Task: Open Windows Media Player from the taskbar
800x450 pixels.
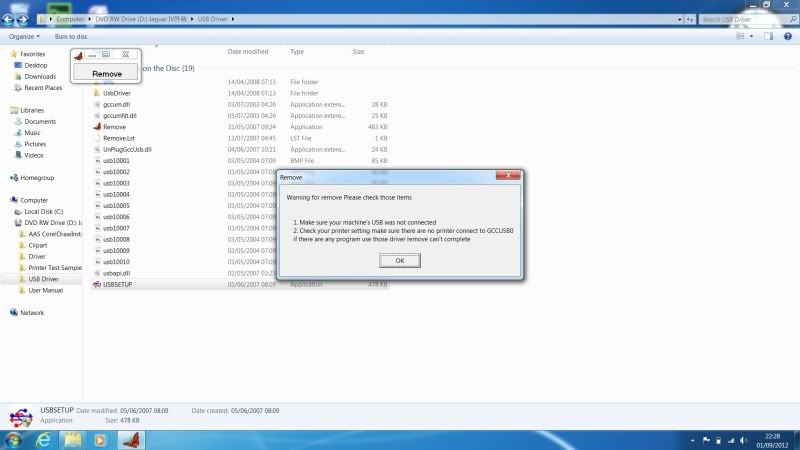Action: pos(100,440)
